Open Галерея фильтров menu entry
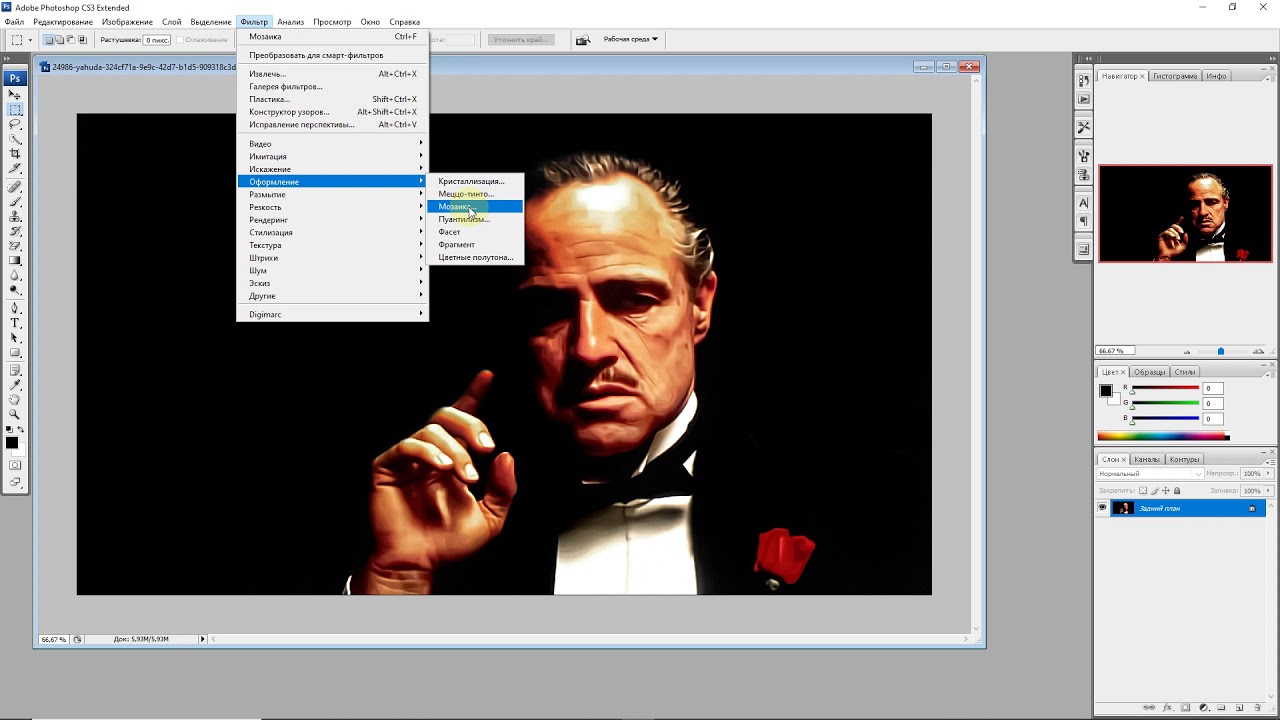This screenshot has width=1280, height=720. pos(333,86)
